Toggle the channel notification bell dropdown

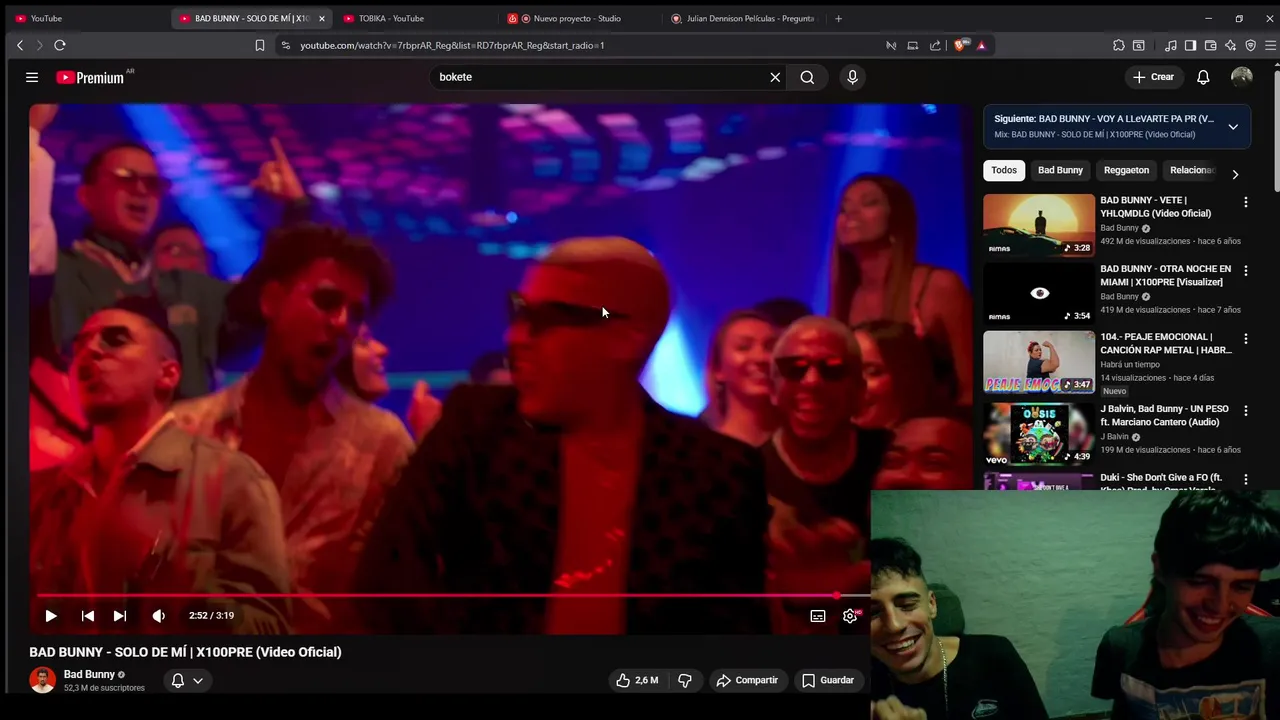tap(187, 680)
